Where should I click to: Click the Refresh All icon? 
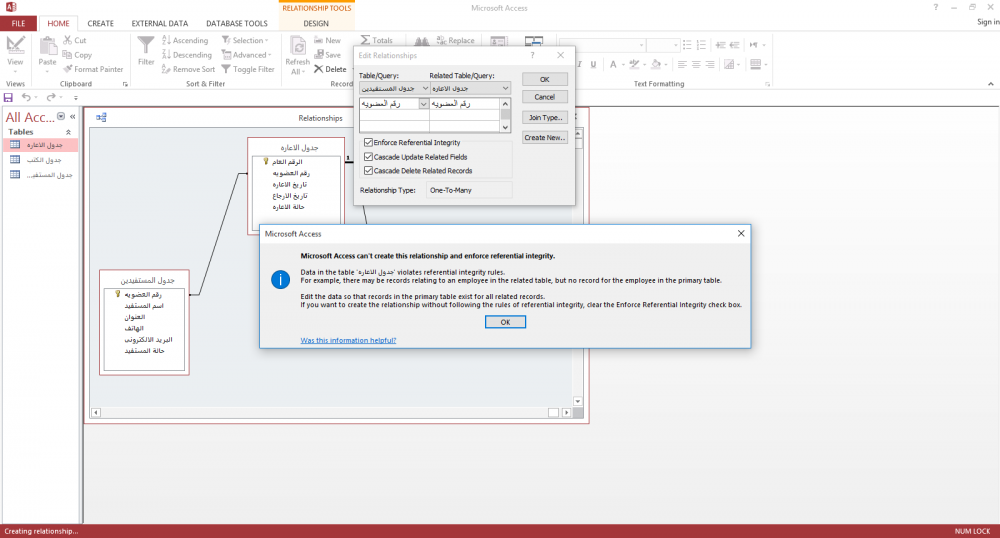(297, 46)
